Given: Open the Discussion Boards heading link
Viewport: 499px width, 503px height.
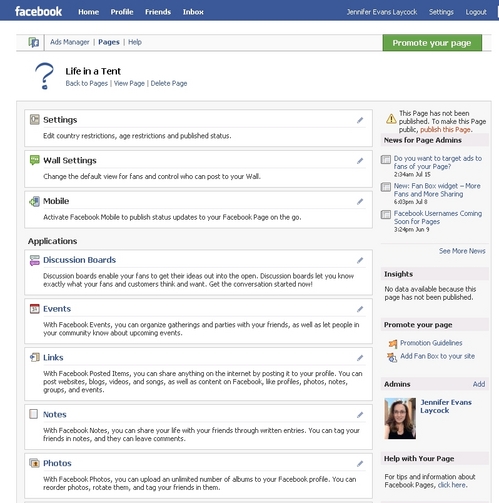Looking at the screenshot, I should 79,260.
